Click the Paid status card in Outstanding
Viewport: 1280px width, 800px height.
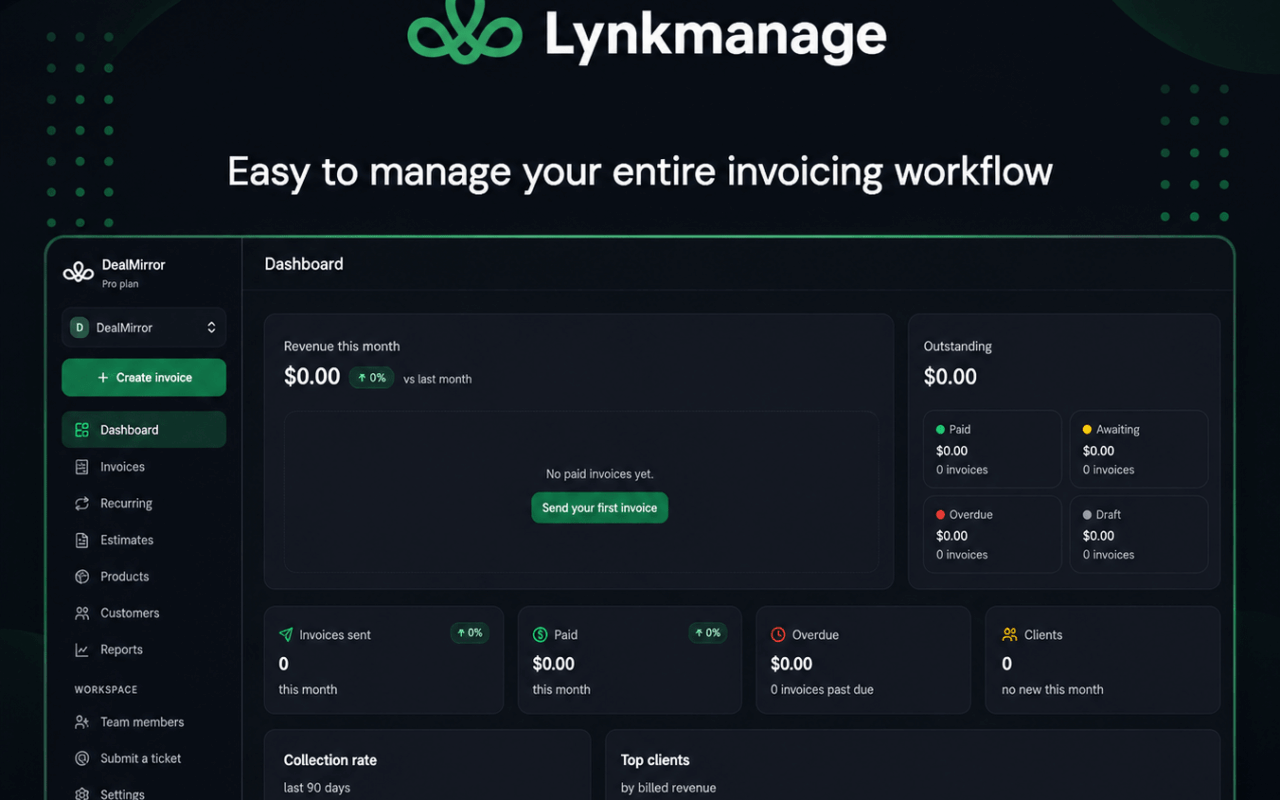[x=992, y=449]
